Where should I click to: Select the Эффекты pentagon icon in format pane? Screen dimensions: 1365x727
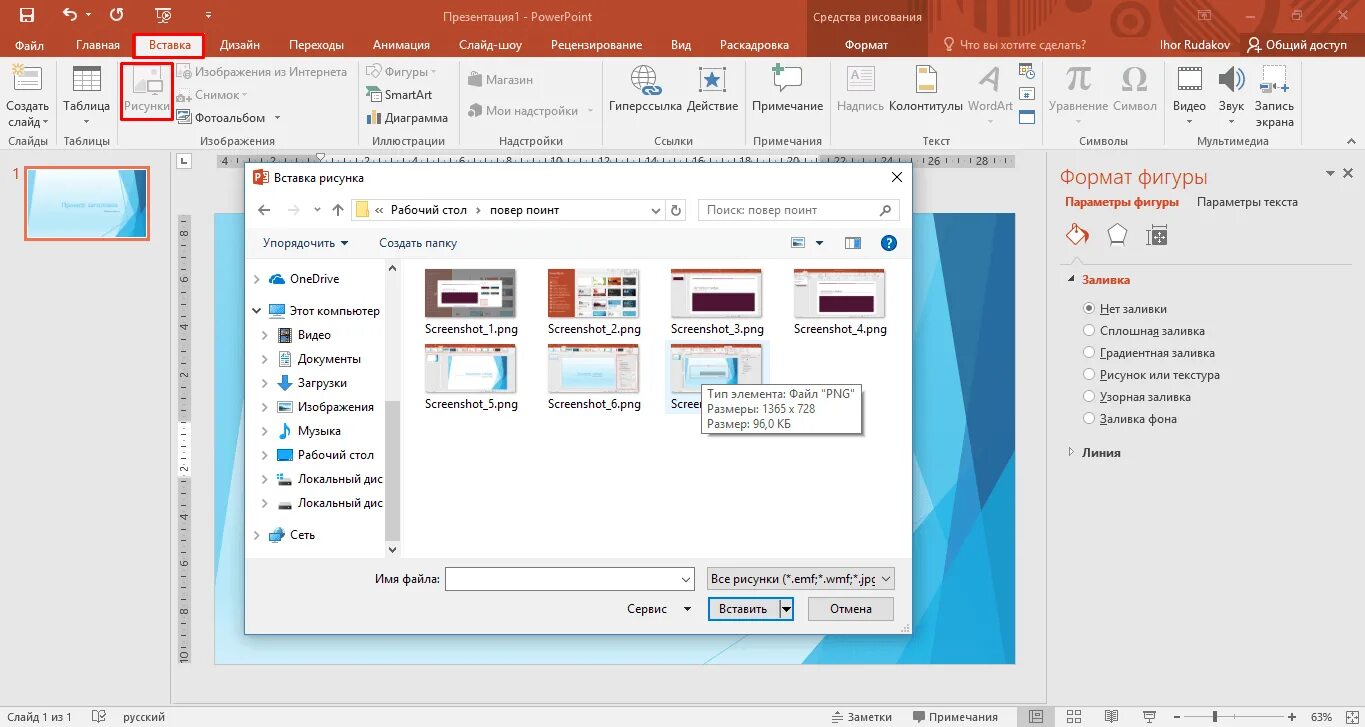tap(1117, 235)
